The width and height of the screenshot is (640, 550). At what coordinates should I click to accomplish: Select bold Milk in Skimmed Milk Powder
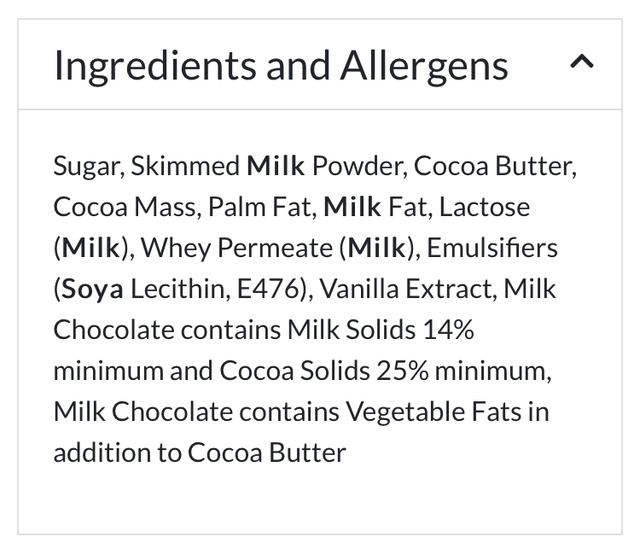click(x=276, y=165)
